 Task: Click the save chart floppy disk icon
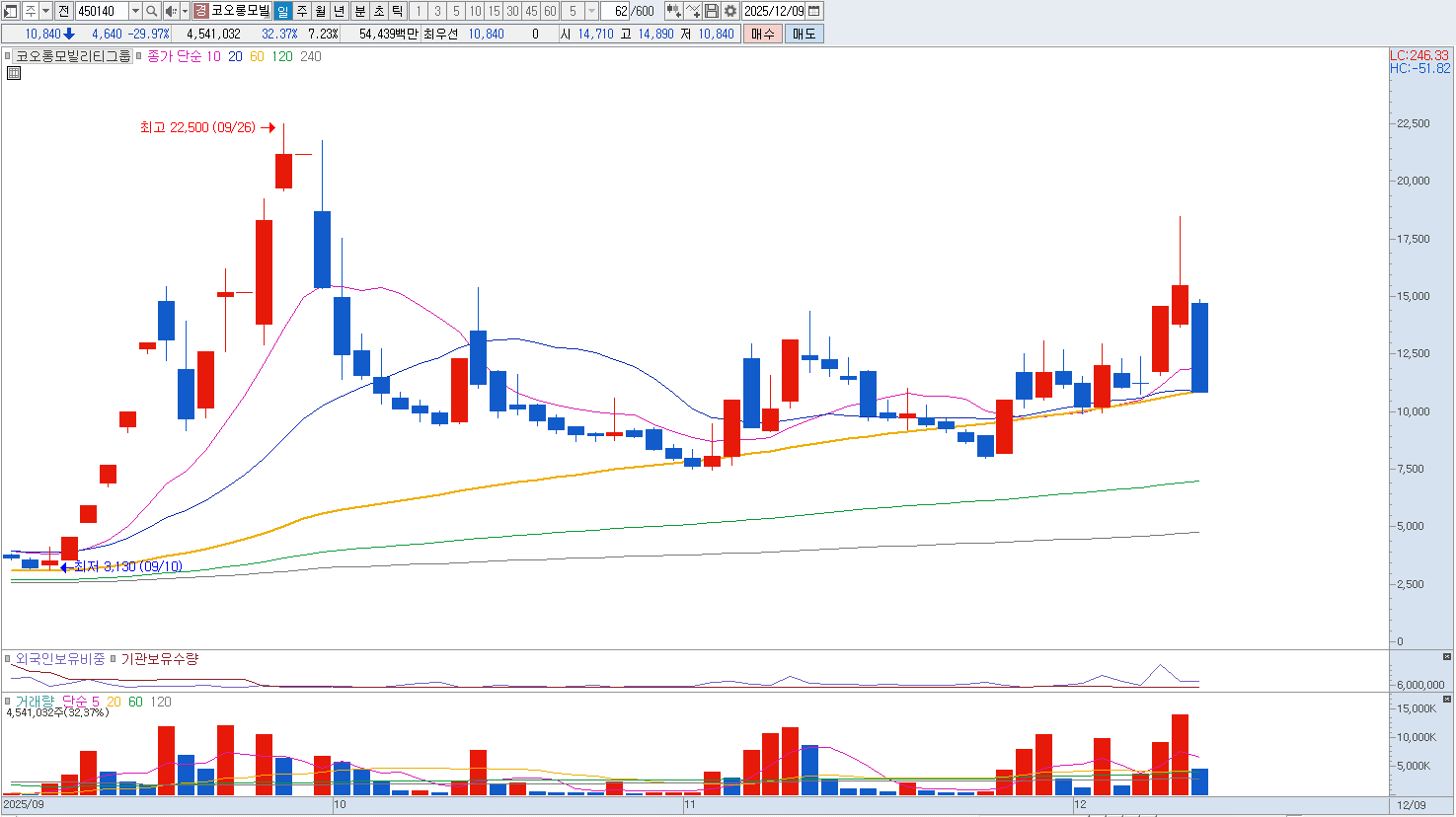(x=712, y=11)
